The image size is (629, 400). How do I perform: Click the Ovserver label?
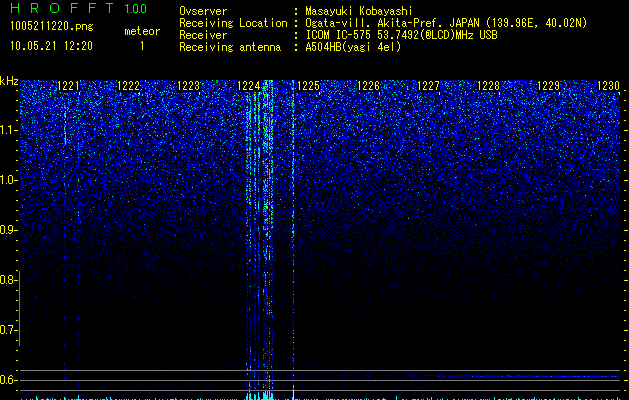coord(203,11)
